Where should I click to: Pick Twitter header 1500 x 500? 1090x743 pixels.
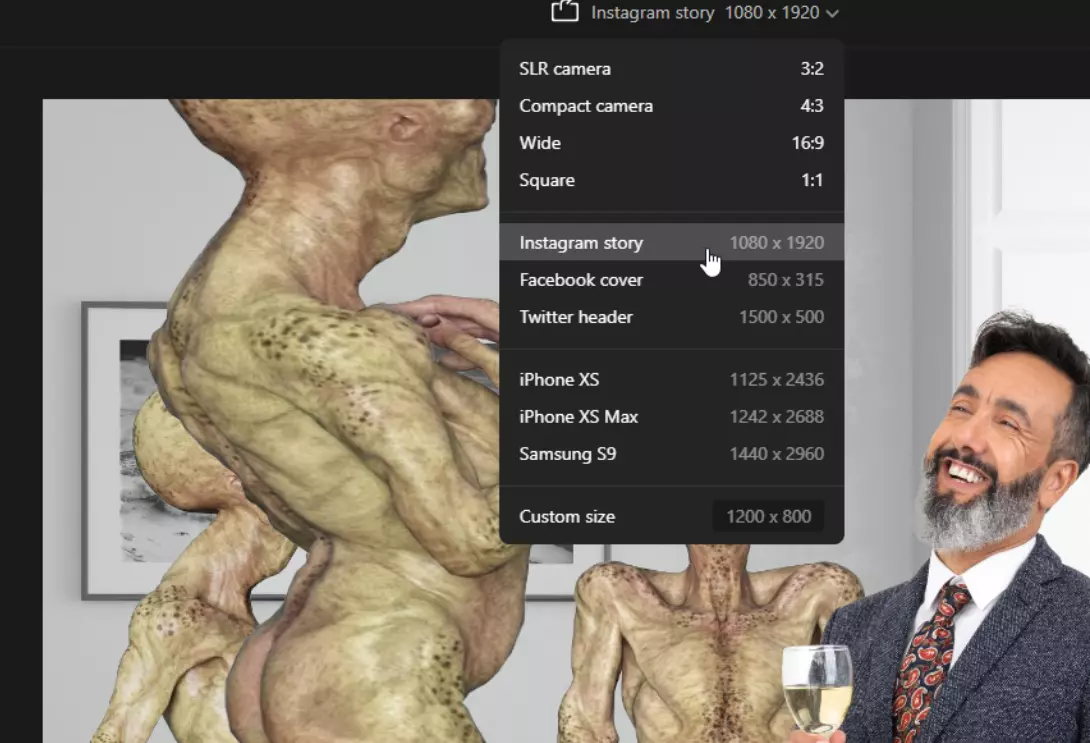pos(671,317)
